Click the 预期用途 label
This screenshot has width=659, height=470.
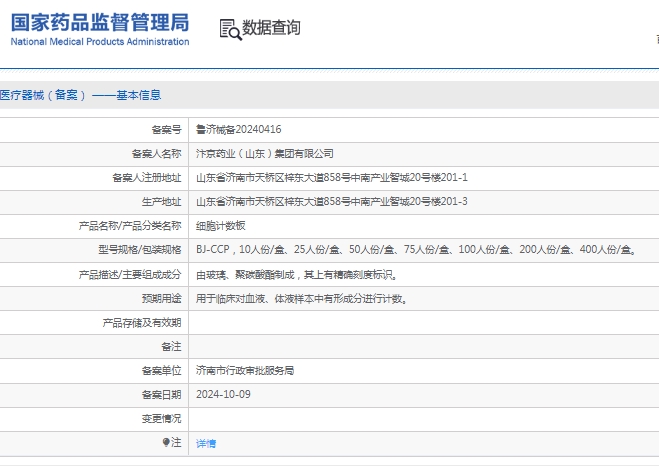tap(161, 298)
